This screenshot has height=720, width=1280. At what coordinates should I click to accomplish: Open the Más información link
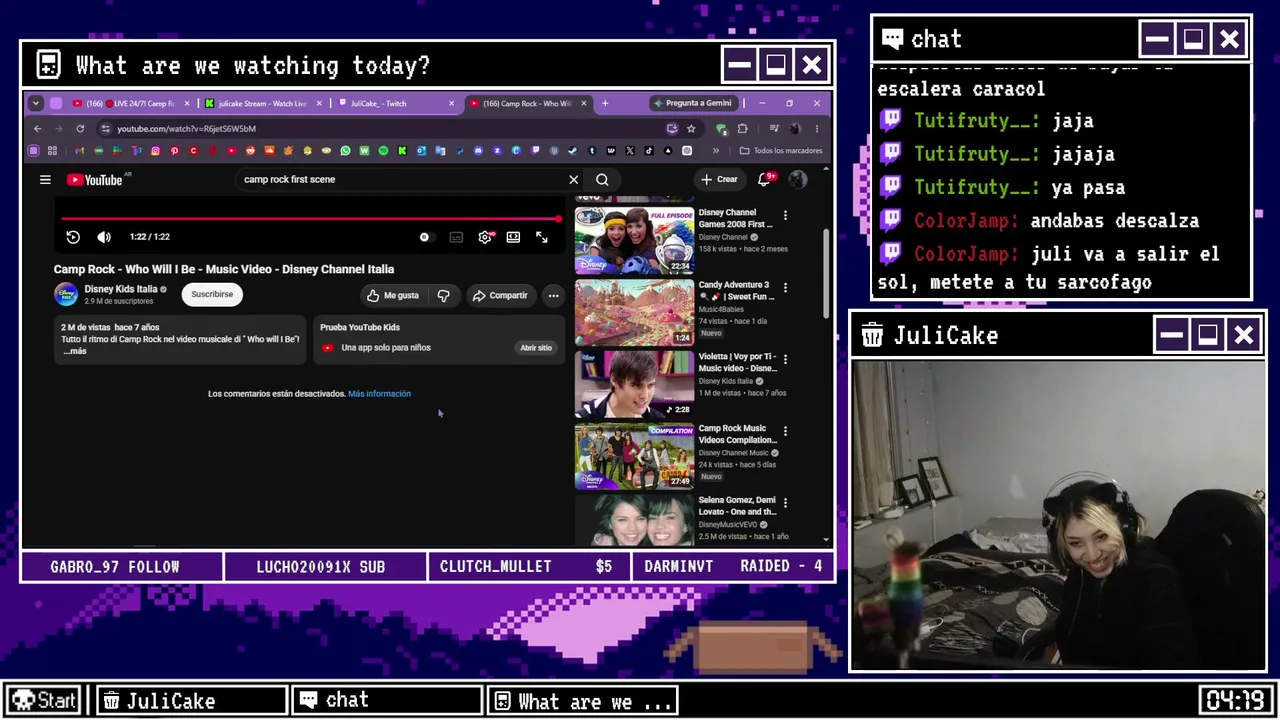point(379,394)
